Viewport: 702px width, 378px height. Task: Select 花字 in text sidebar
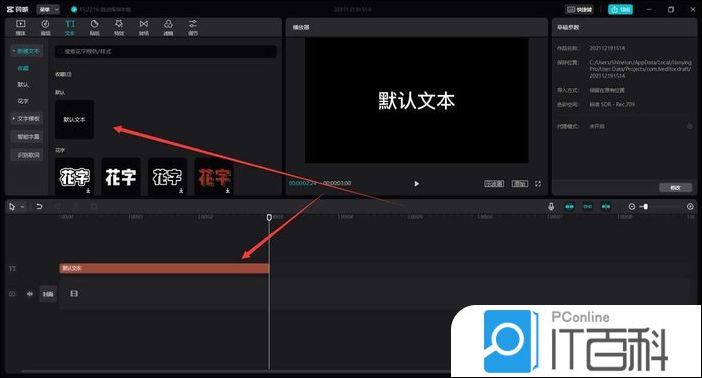click(23, 101)
